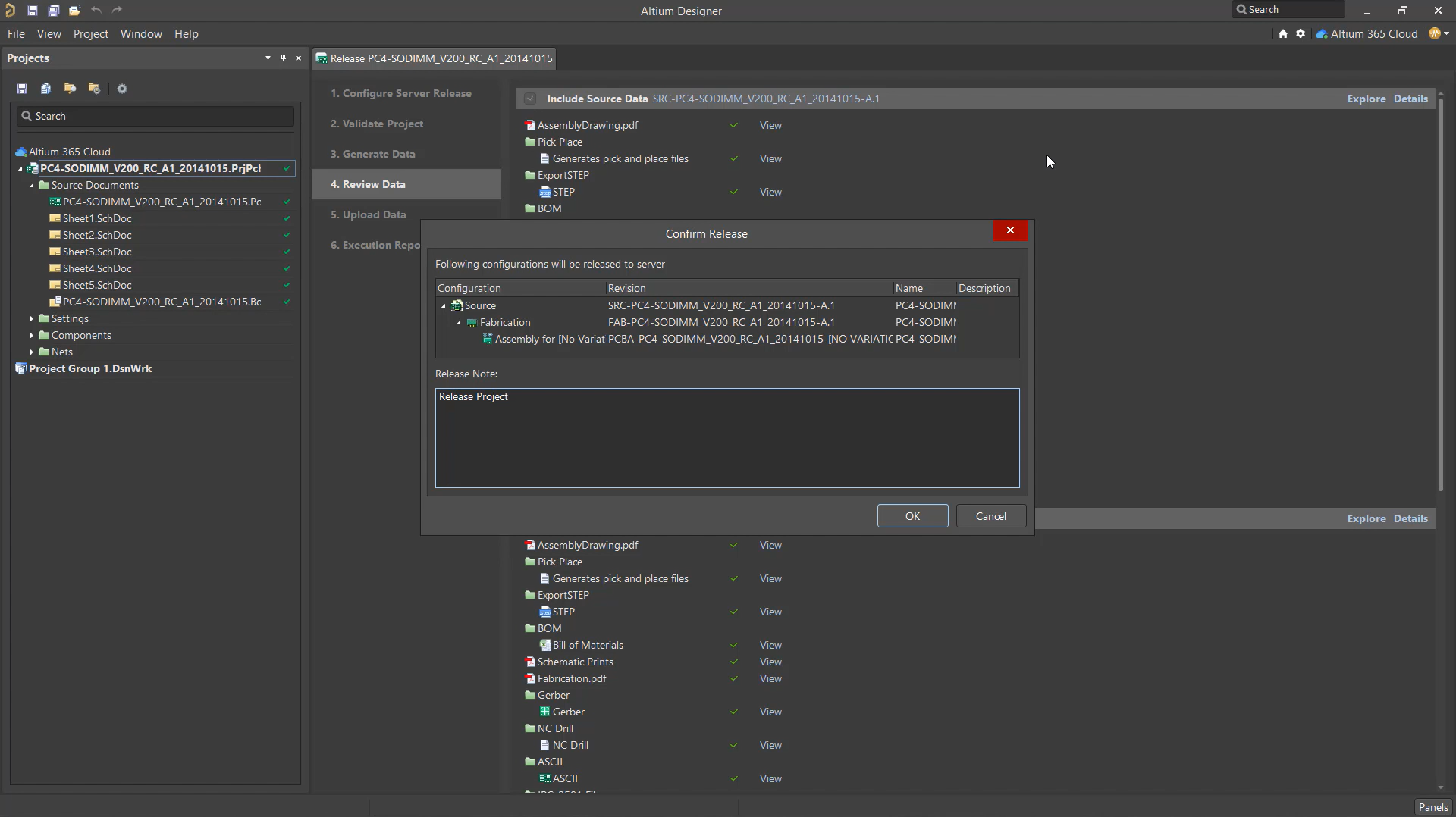1456x817 pixels.
Task: Expand the Components folder in project tree
Action: coord(32,336)
